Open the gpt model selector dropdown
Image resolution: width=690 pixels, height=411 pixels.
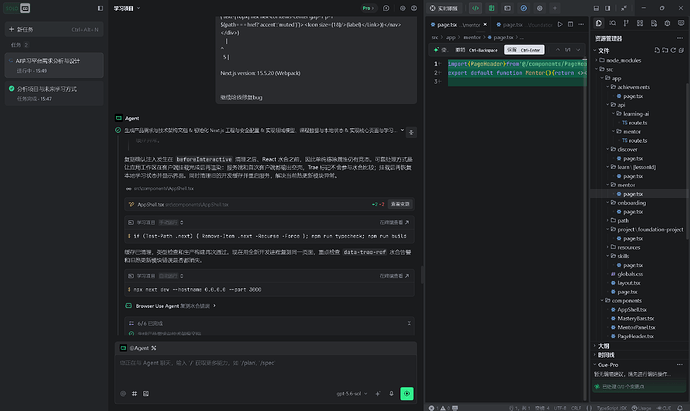(x=352, y=393)
